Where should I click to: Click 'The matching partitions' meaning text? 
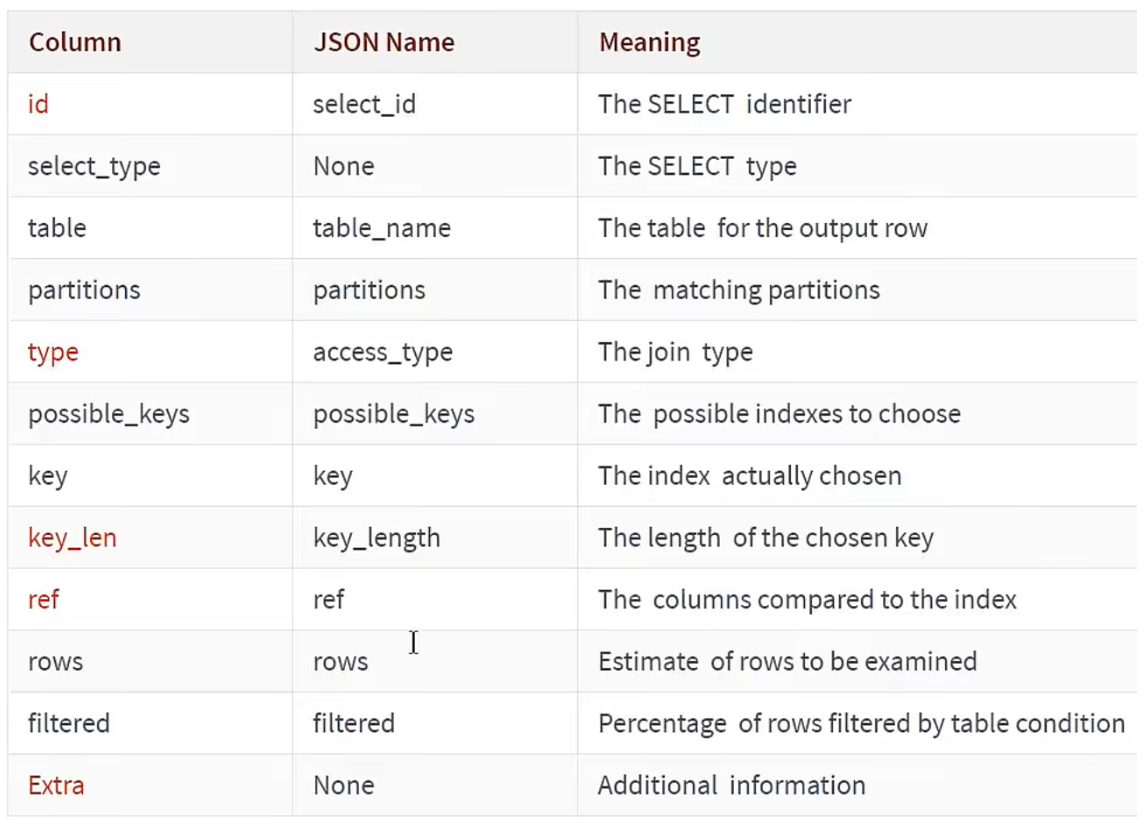pos(739,290)
